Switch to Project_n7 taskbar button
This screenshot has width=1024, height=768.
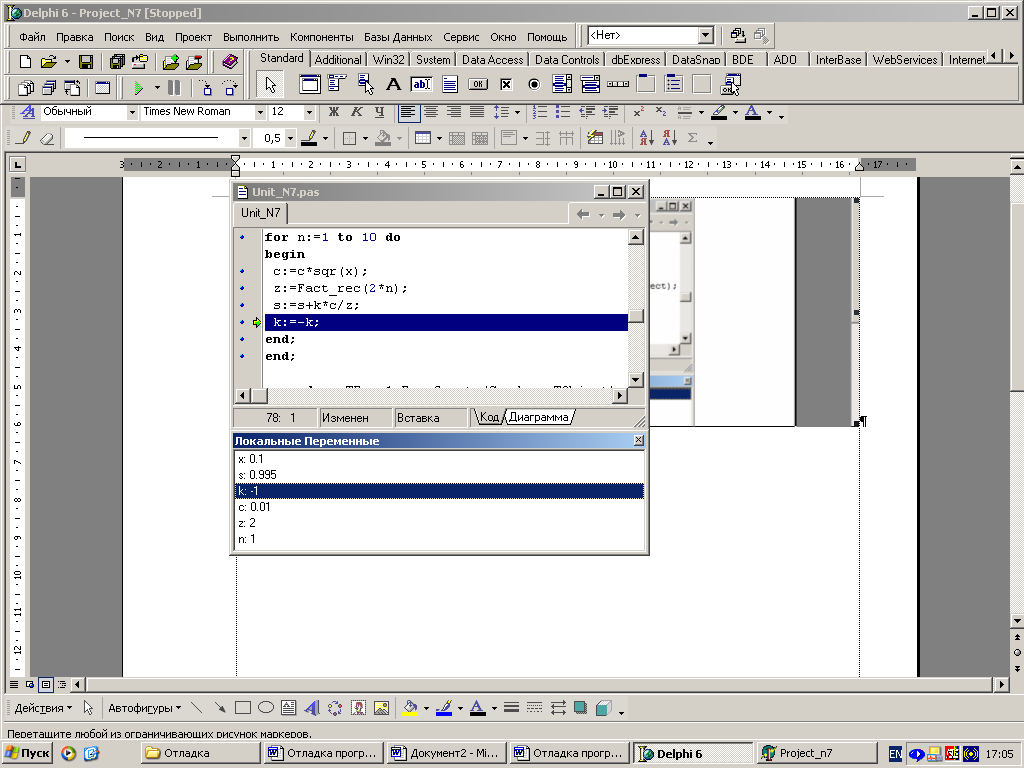[815, 753]
